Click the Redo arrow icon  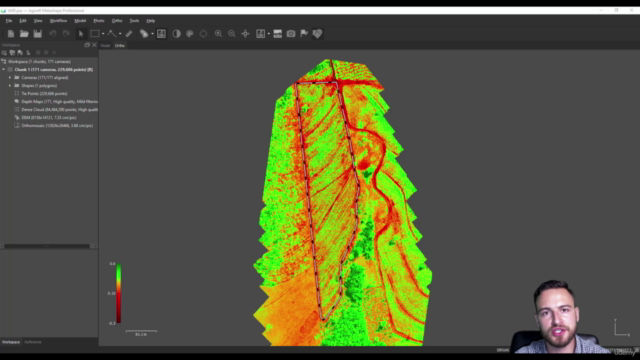pyautogui.click(x=66, y=34)
